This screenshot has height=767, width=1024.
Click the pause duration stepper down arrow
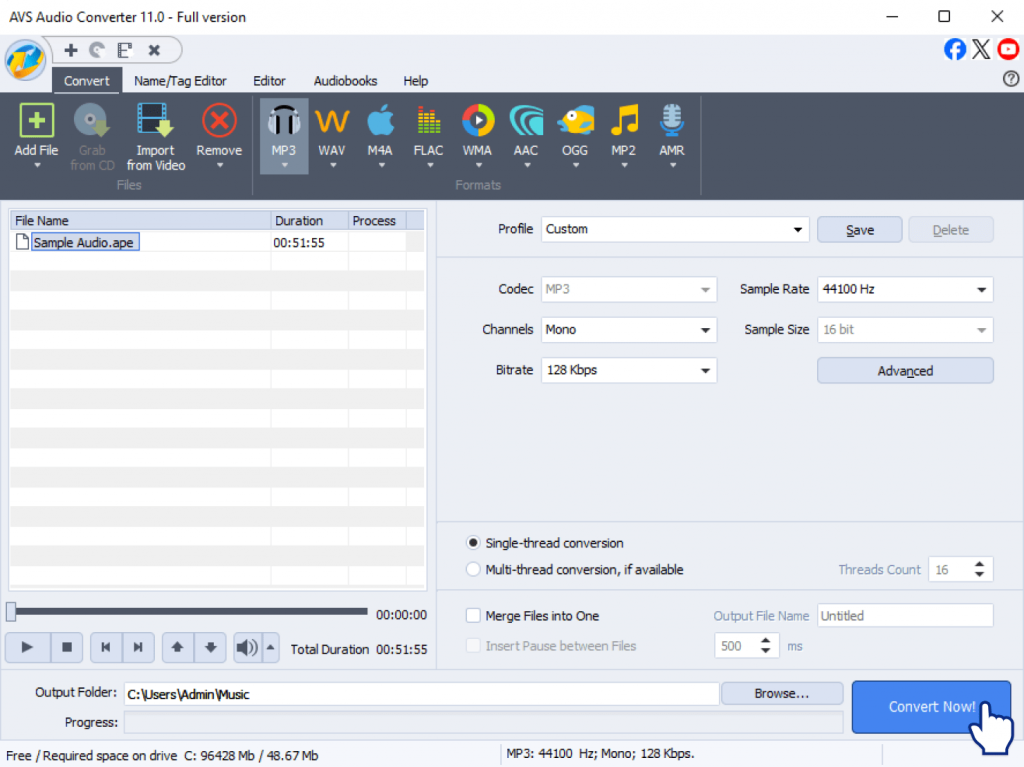765,651
